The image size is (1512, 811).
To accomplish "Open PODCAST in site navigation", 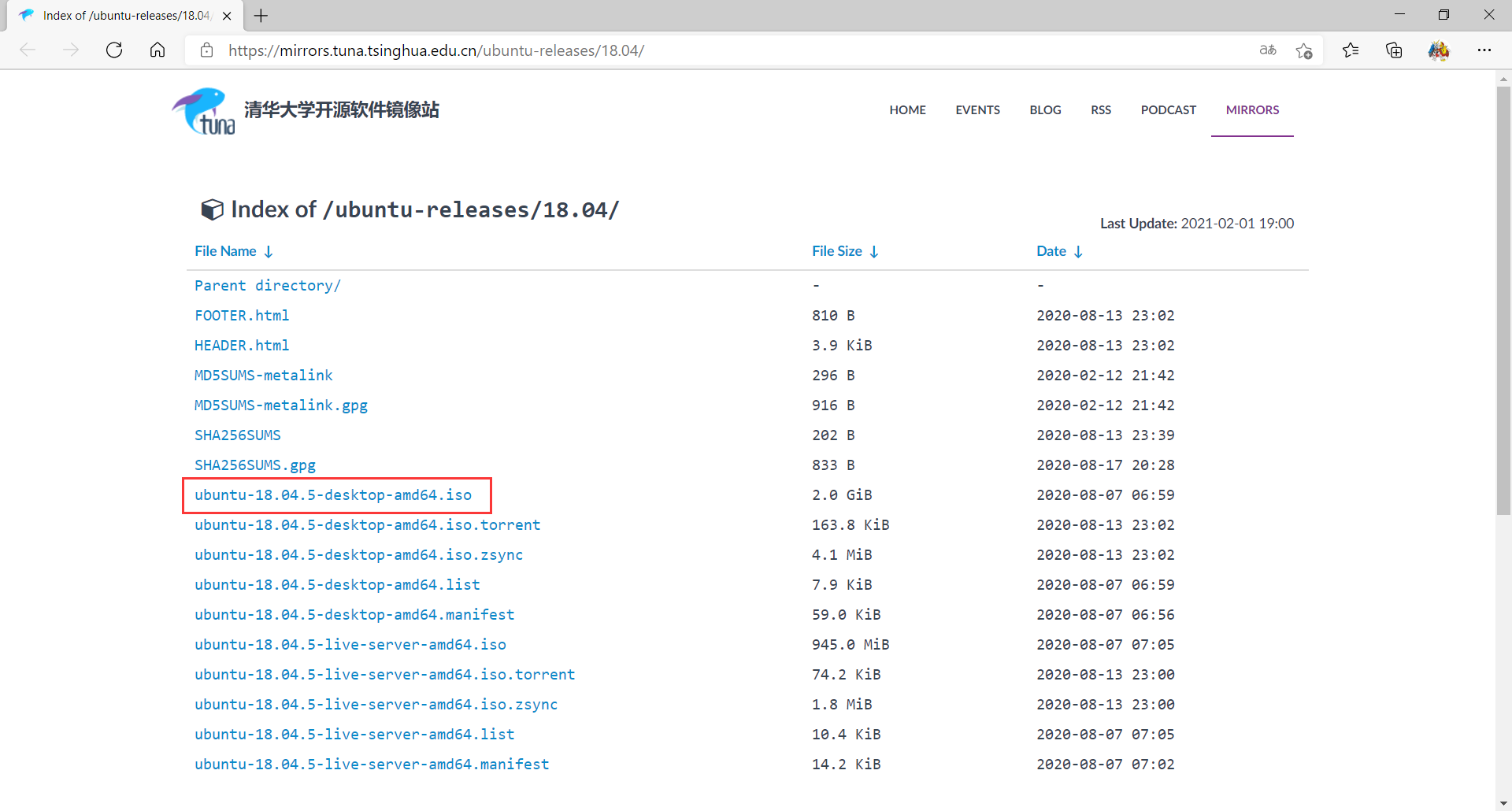I will pyautogui.click(x=1168, y=110).
